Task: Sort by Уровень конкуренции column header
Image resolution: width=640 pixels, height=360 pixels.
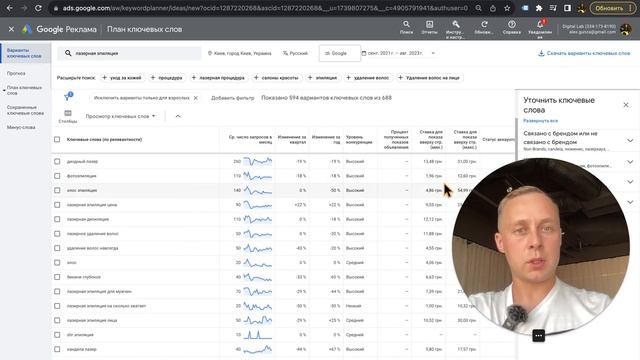Action: (x=359, y=139)
